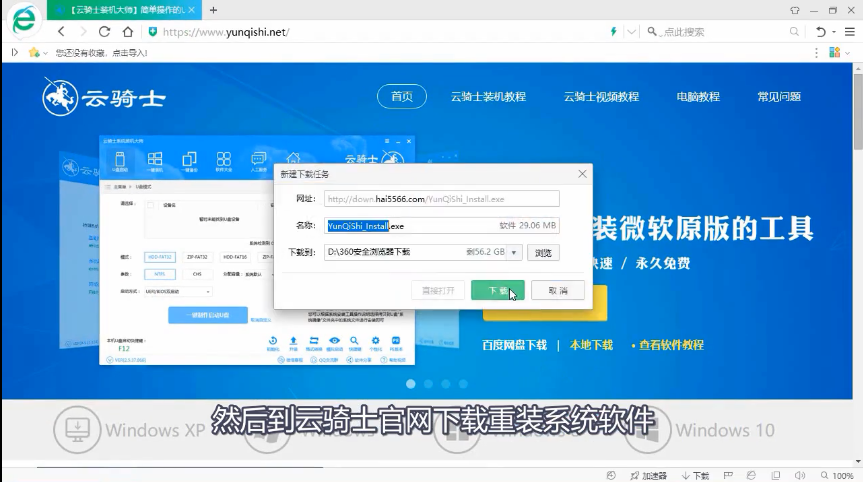Open the three-dot bookmarks bar options
Image resolution: width=863 pixels, height=482 pixels.
tap(816, 52)
